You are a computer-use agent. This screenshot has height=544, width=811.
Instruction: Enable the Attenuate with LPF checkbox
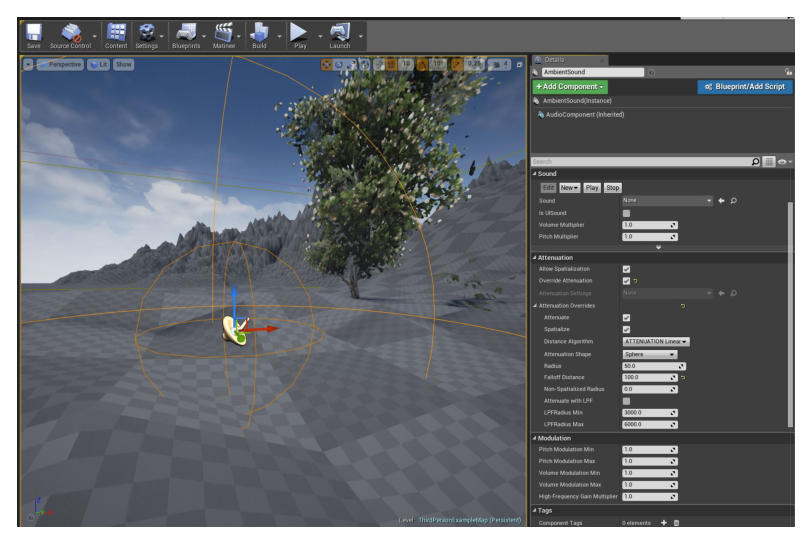[626, 401]
